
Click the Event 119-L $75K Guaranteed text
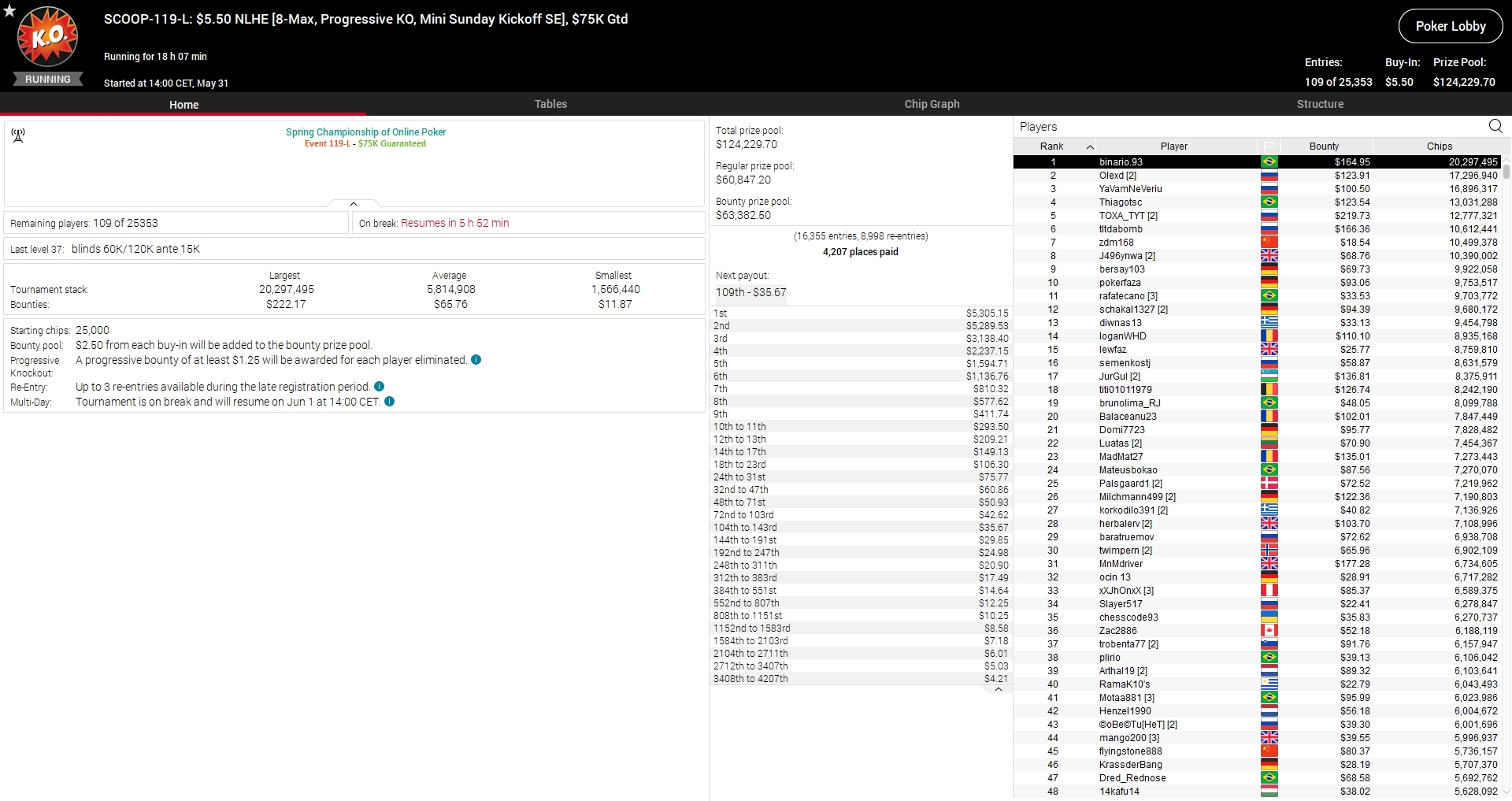(365, 143)
